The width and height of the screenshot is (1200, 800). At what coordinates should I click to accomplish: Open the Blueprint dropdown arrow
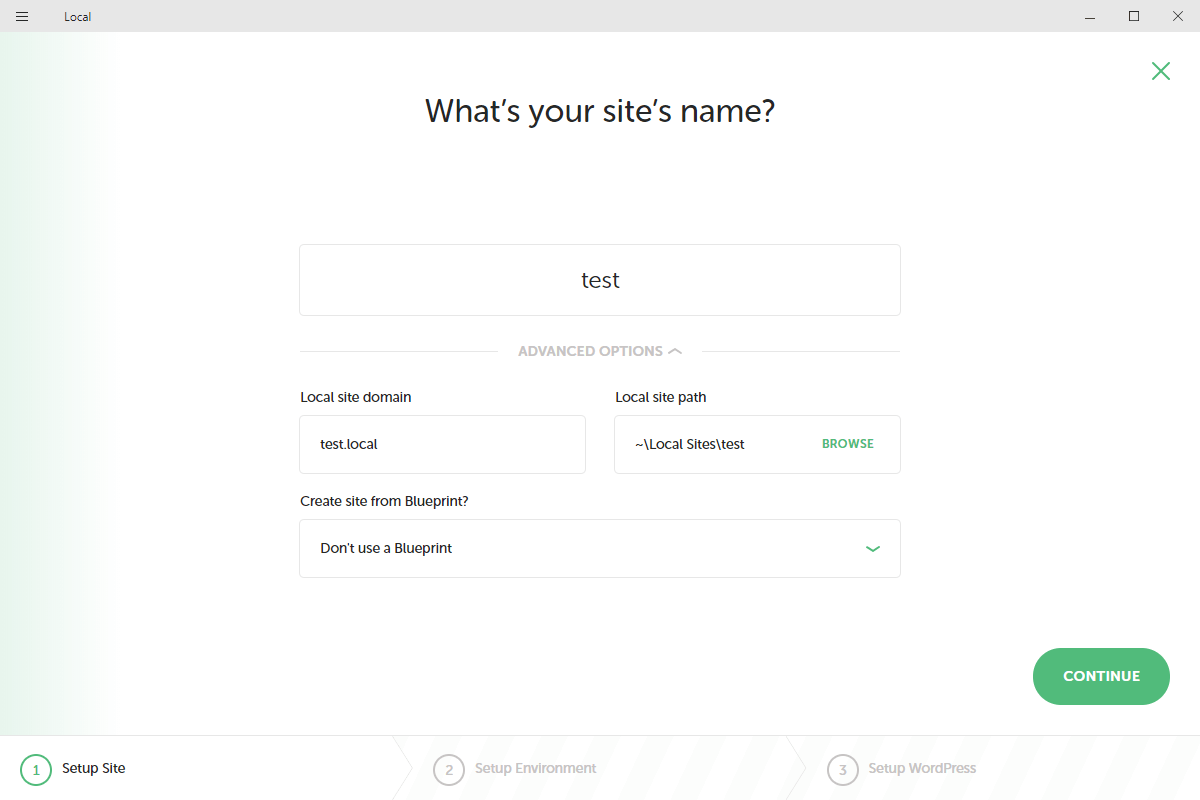873,548
